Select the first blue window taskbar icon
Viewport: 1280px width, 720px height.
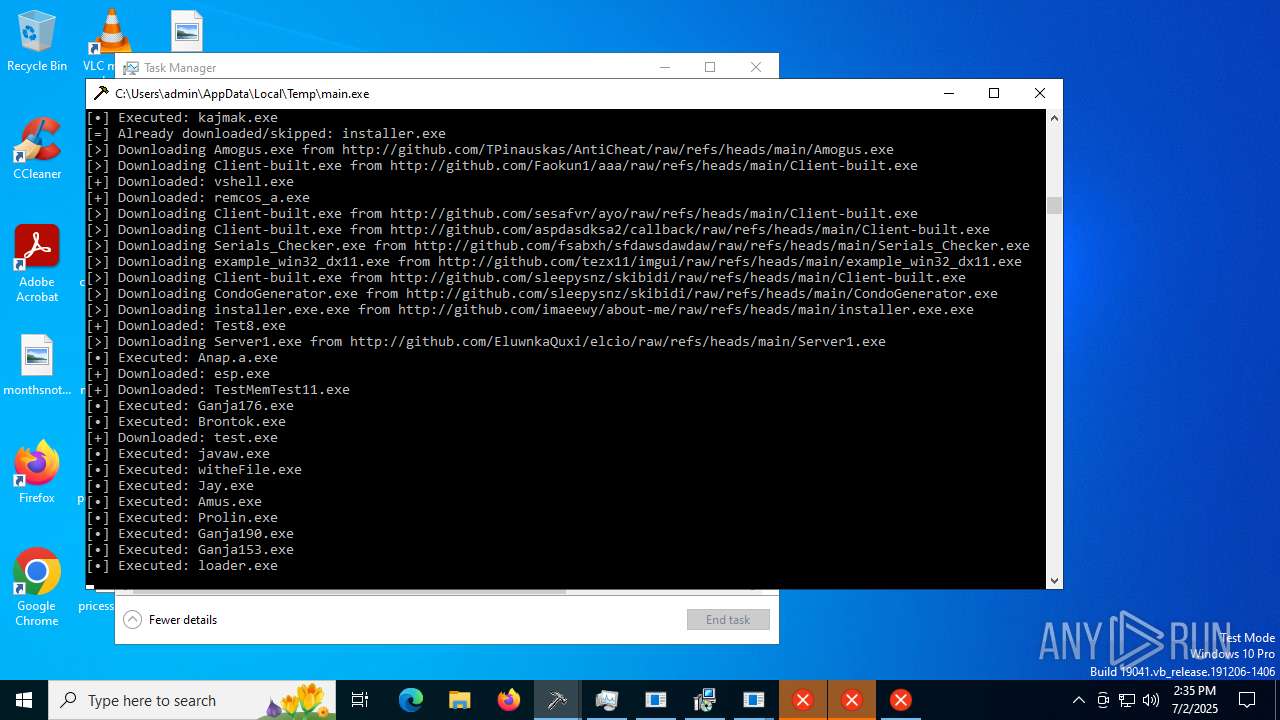(x=655, y=700)
